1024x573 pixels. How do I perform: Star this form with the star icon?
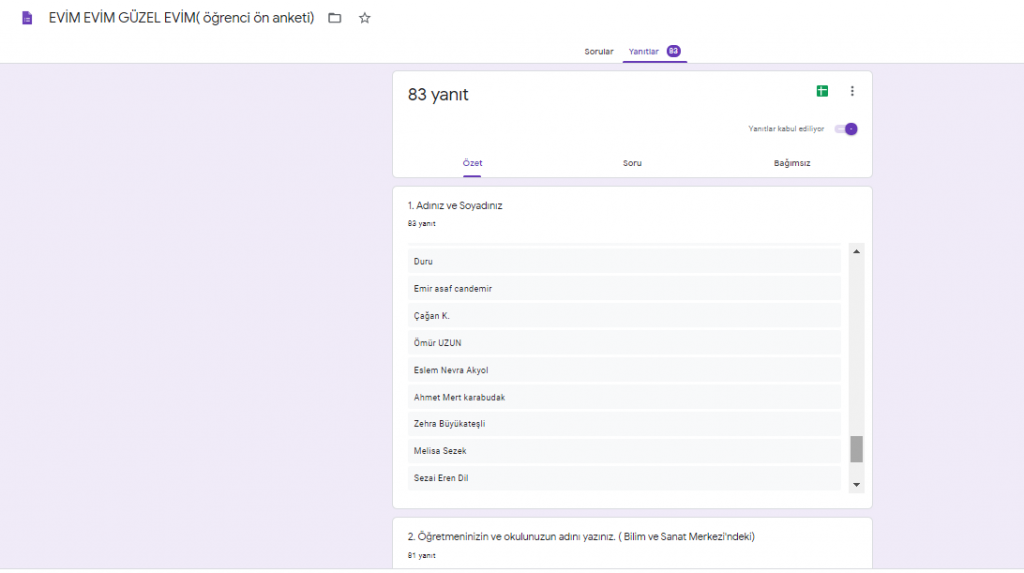click(x=364, y=18)
